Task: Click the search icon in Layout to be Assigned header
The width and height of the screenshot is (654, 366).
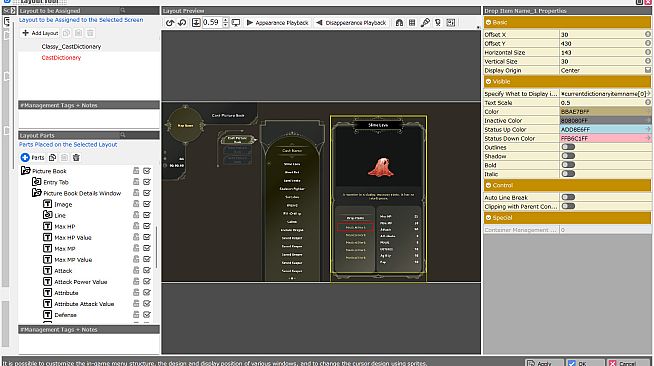Action: 123,10
